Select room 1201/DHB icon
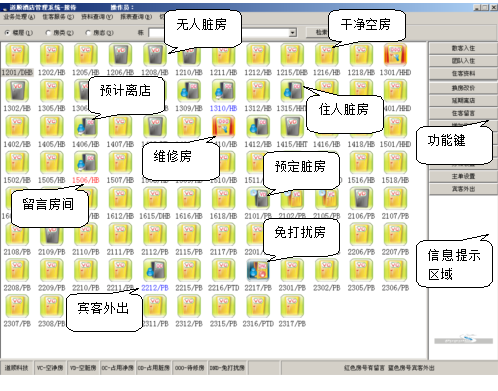The height and width of the screenshot is (391, 498). (x=17, y=55)
